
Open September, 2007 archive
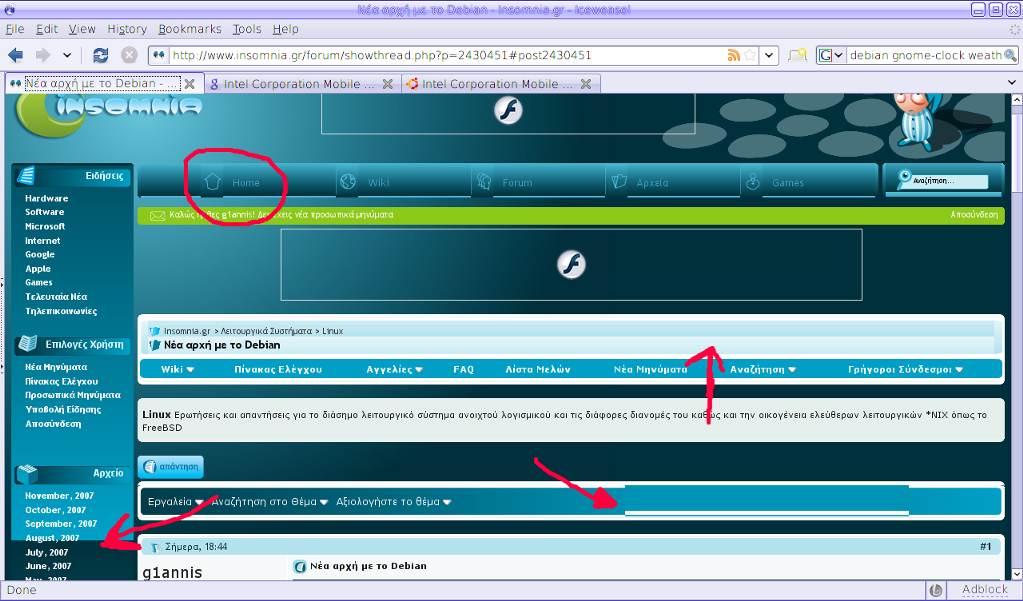click(x=61, y=524)
